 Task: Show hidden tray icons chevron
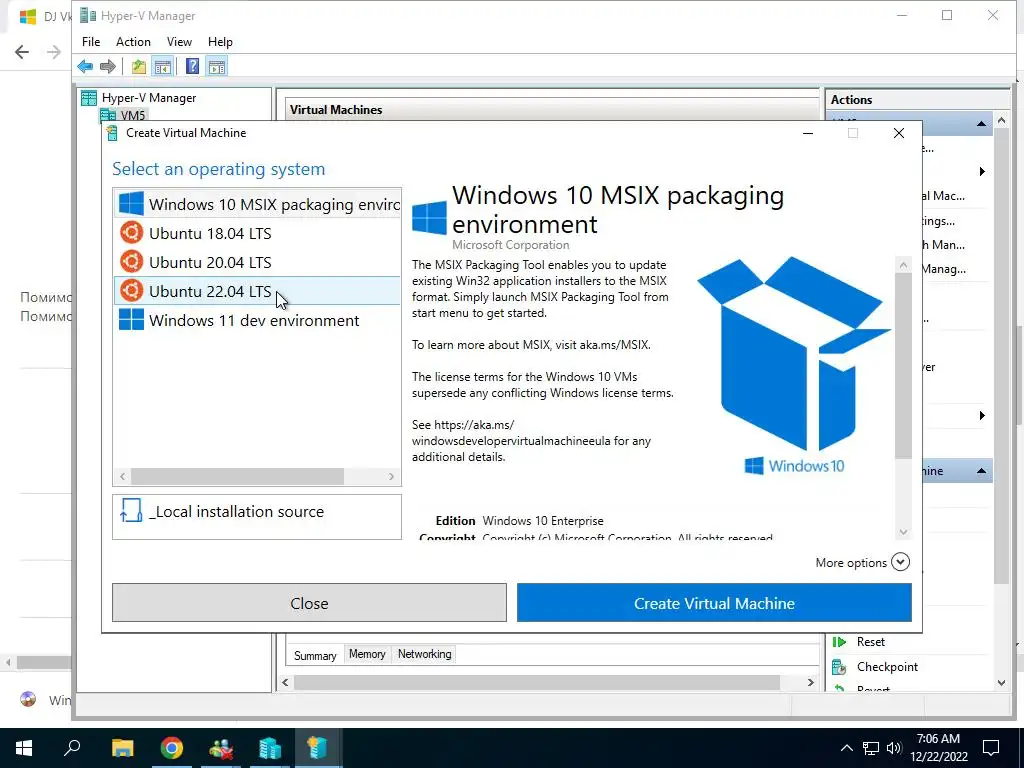click(x=846, y=748)
